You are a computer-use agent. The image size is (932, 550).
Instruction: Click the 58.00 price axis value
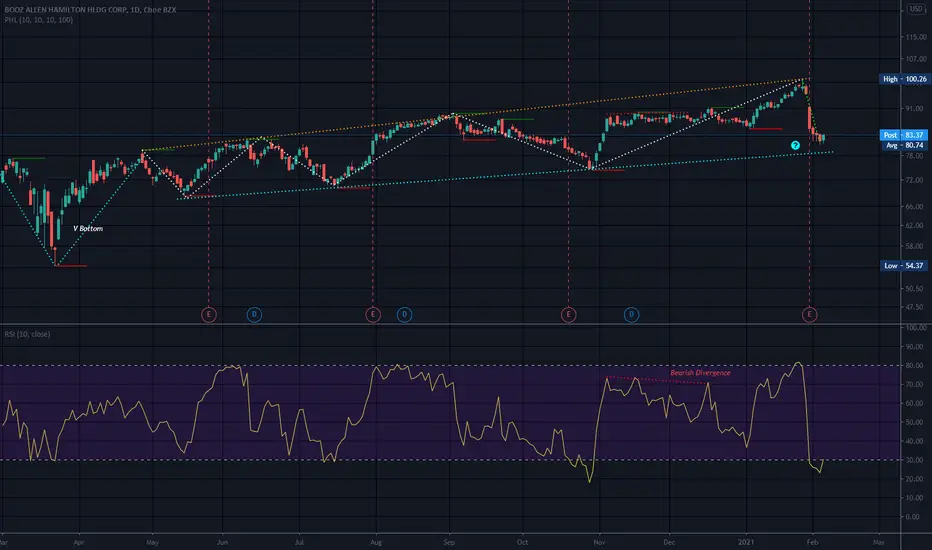(x=915, y=246)
